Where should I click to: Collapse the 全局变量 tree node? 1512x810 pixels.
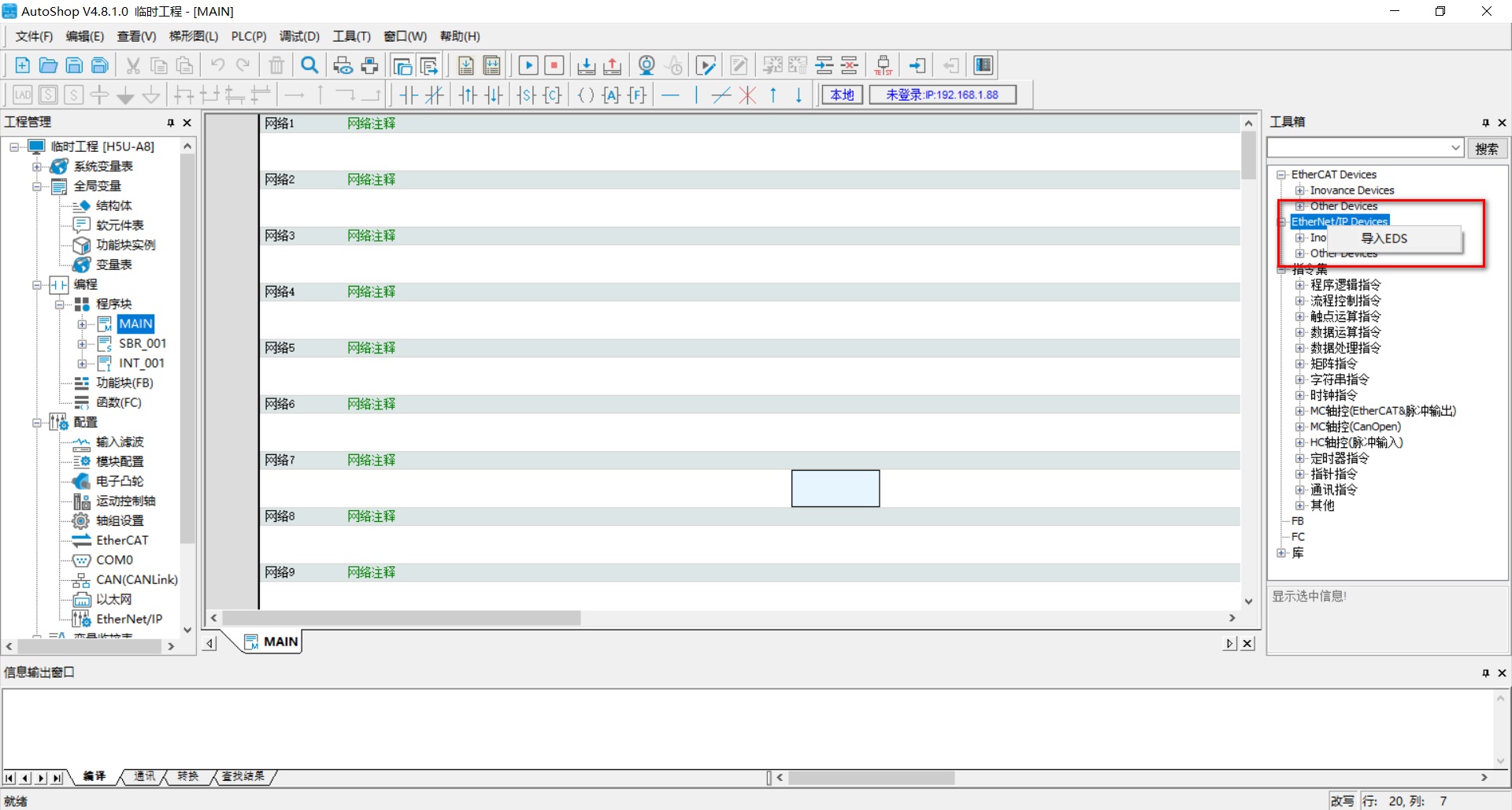coord(37,187)
